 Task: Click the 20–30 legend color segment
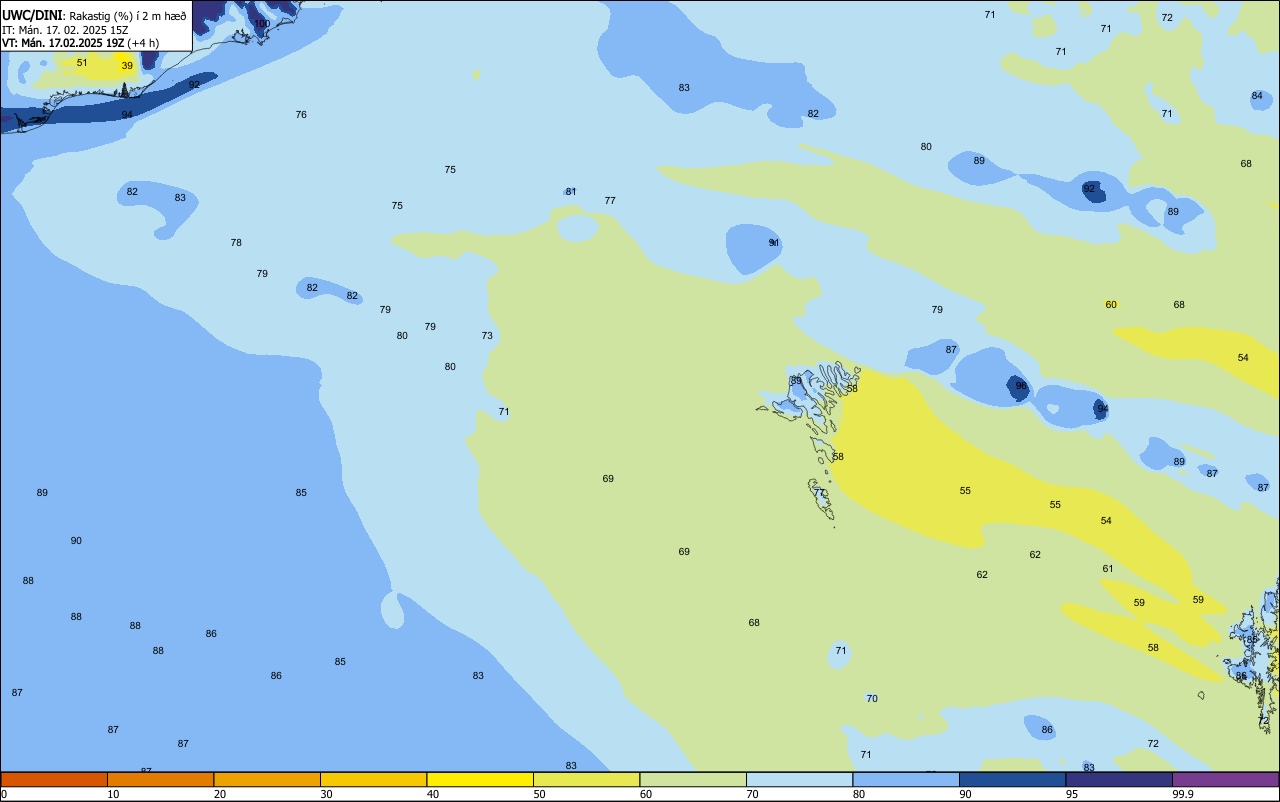click(267, 779)
